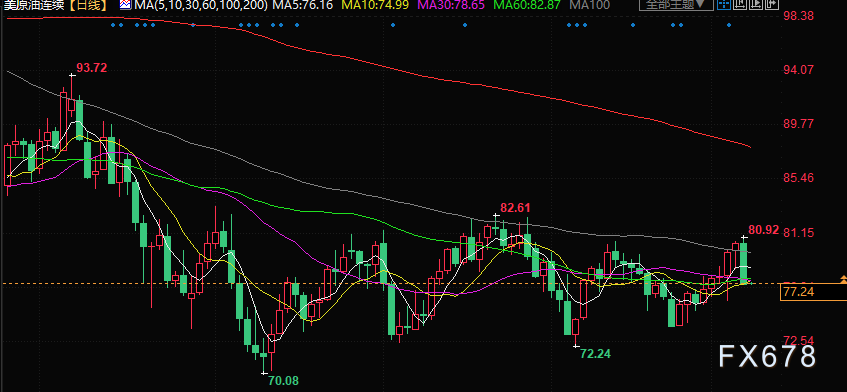Click the MA5:76.16 legend label
This screenshot has height=392, width=847.
(302, 5)
